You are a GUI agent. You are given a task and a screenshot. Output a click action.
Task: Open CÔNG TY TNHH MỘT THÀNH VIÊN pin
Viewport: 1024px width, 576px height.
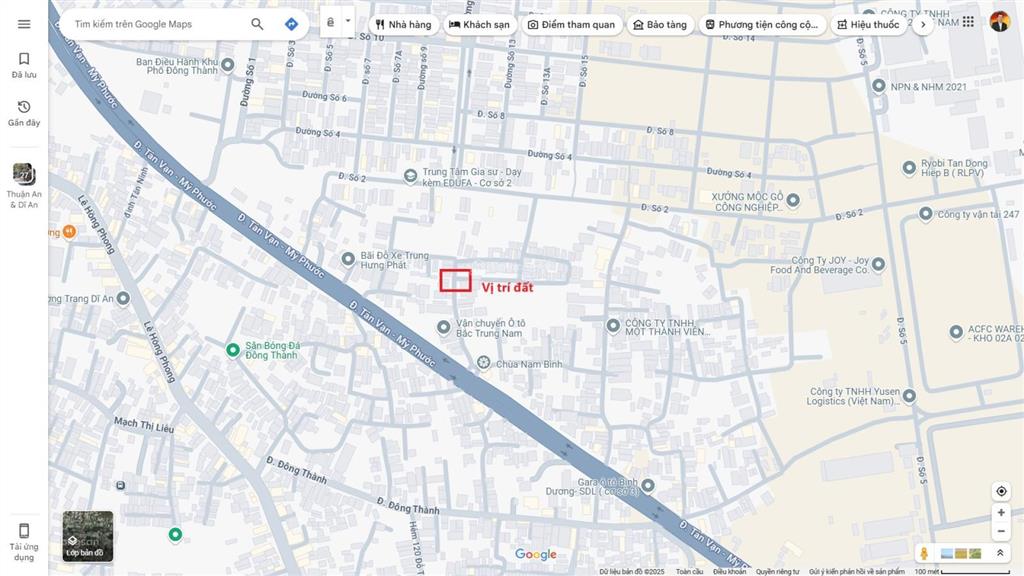click(613, 325)
